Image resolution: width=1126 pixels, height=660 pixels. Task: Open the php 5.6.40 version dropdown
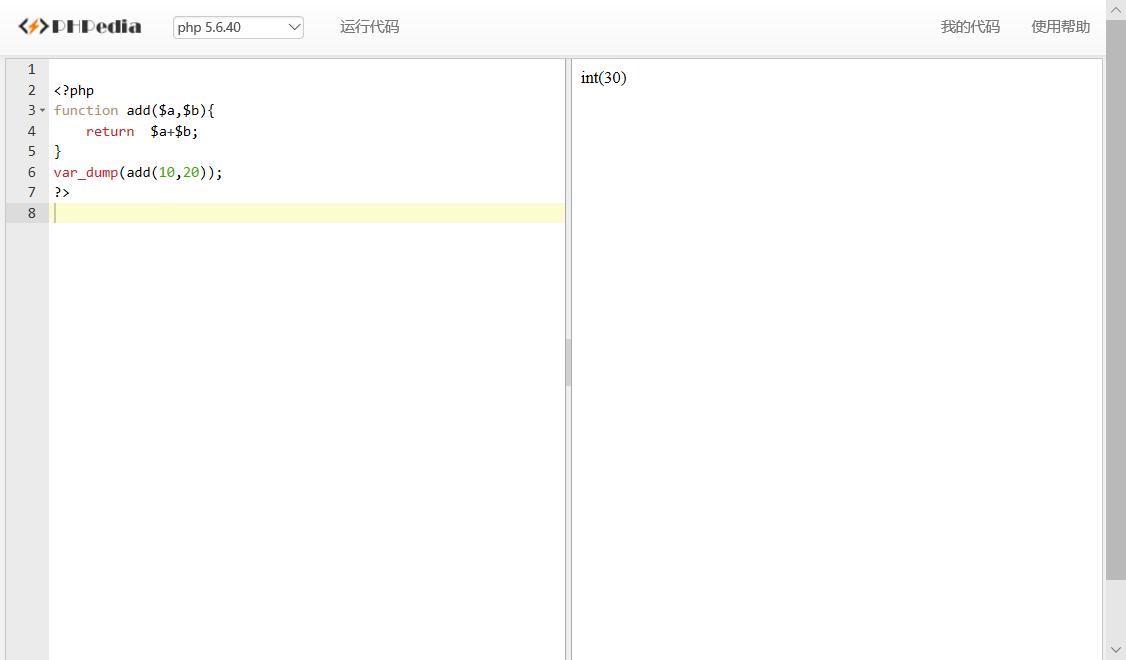click(x=238, y=27)
